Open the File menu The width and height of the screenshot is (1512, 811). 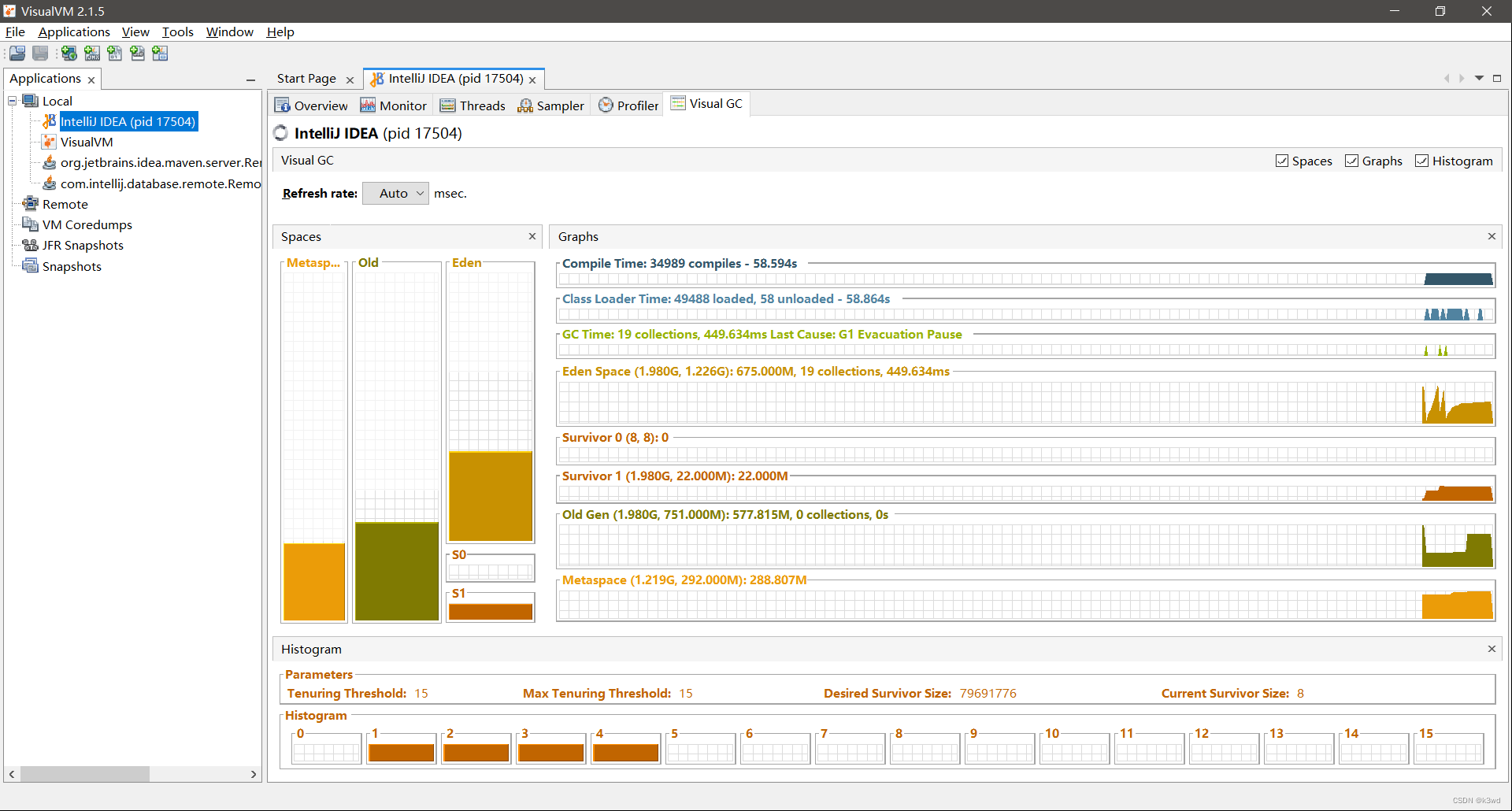15,32
